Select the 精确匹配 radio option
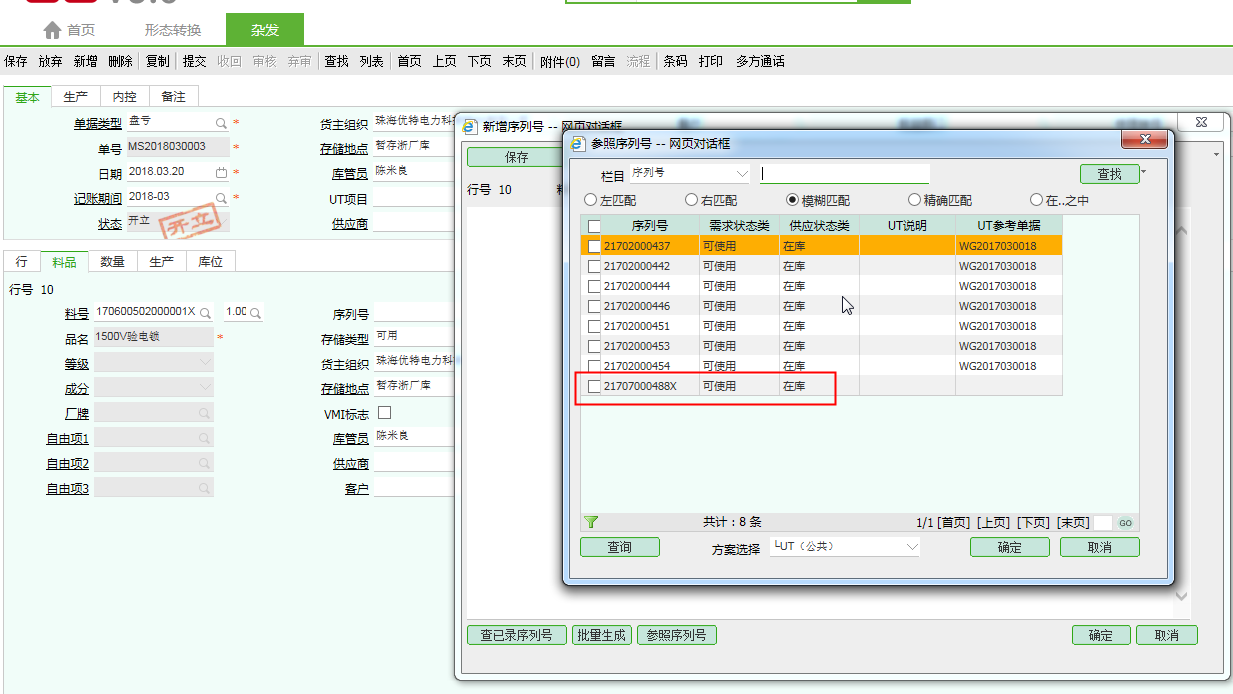This screenshot has height=694, width=1233. [914, 200]
